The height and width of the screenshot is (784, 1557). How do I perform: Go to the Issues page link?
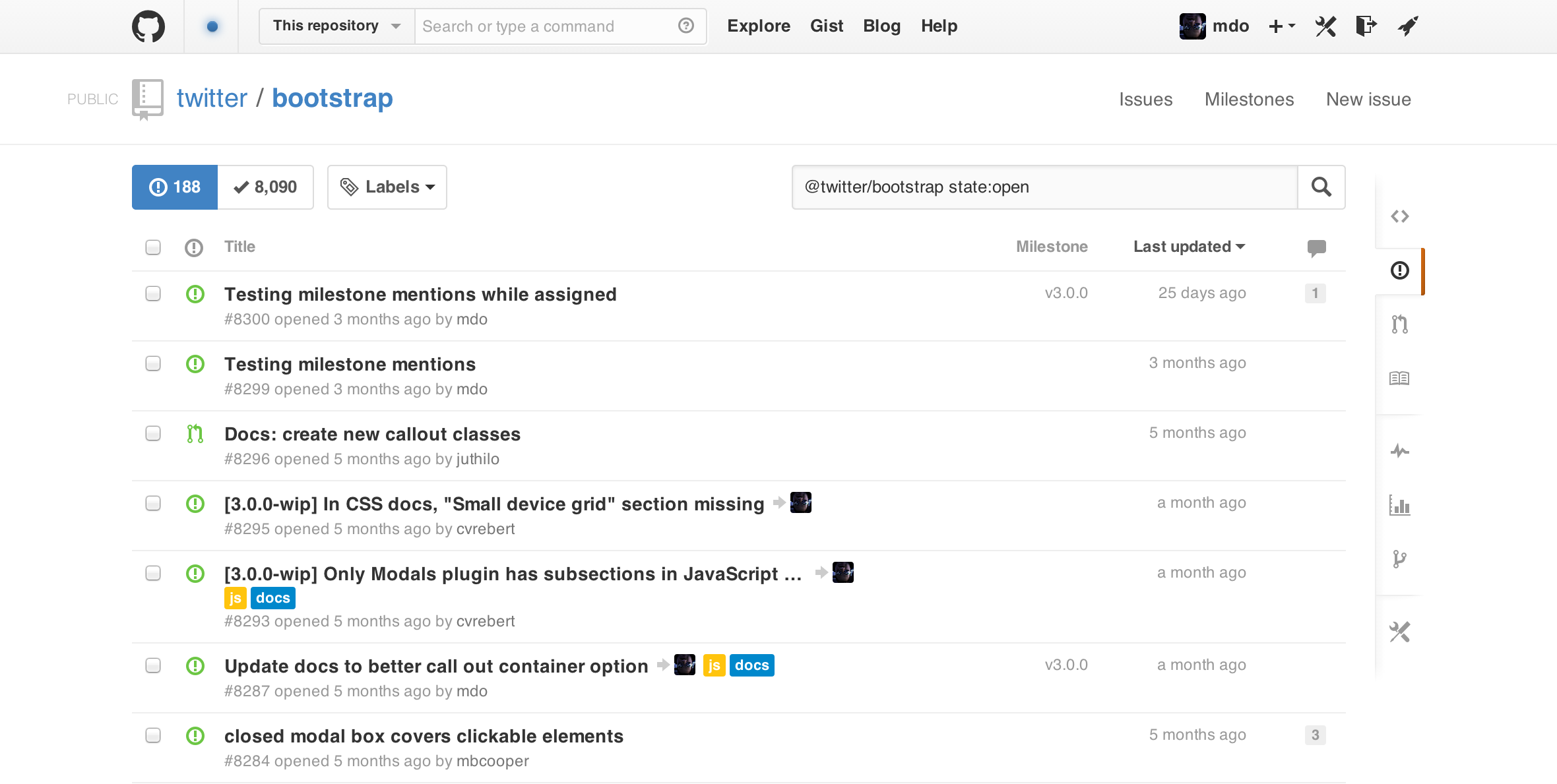tap(1145, 100)
